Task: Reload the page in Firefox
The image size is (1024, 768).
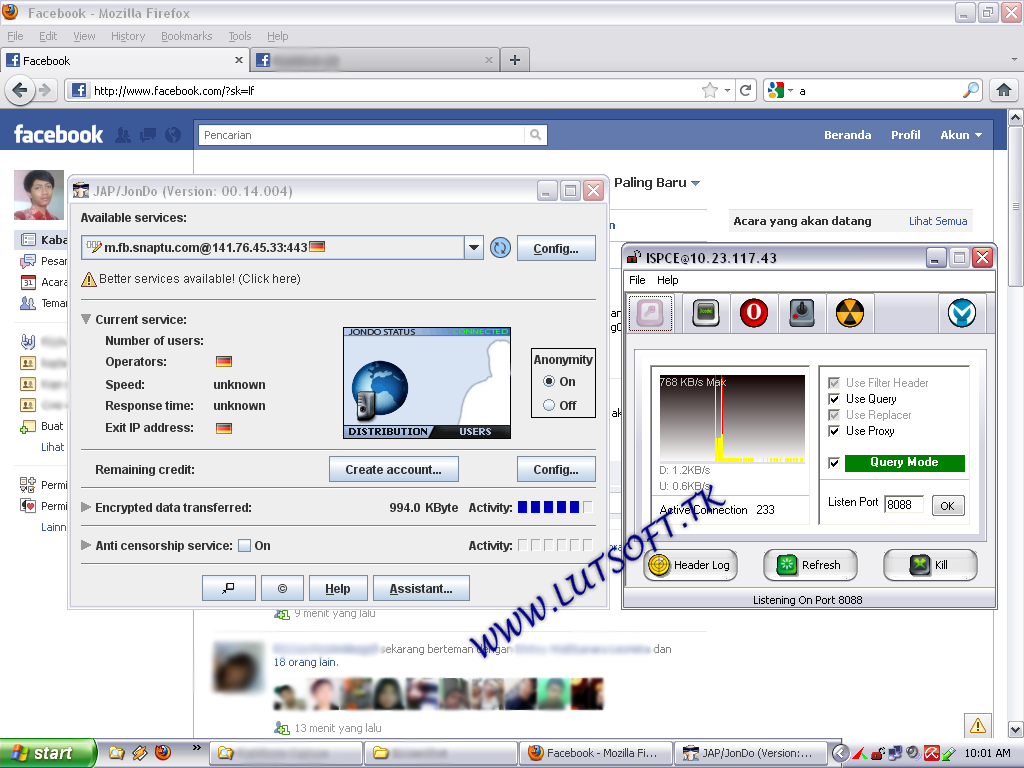Action: point(746,90)
